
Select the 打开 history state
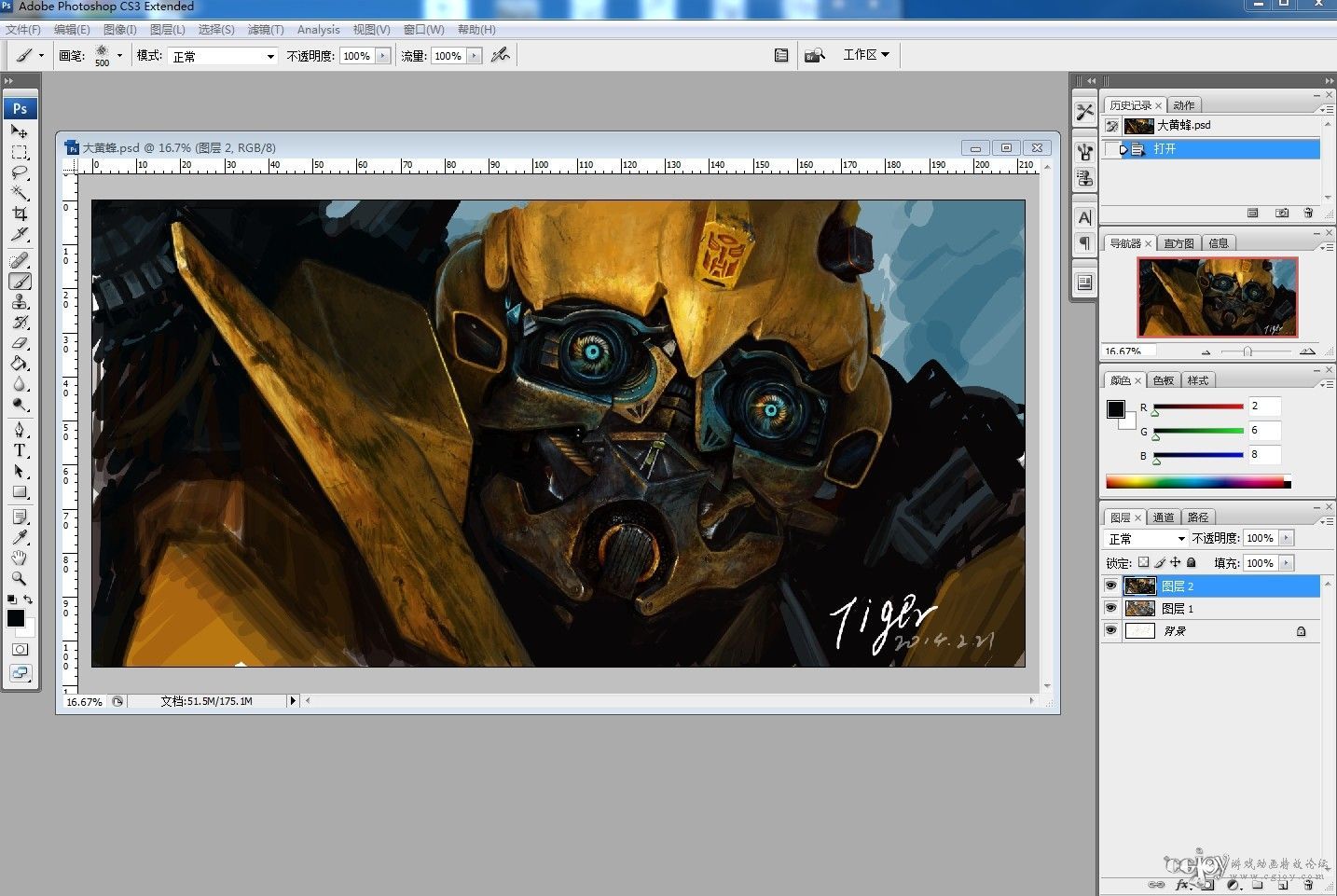(x=1211, y=149)
